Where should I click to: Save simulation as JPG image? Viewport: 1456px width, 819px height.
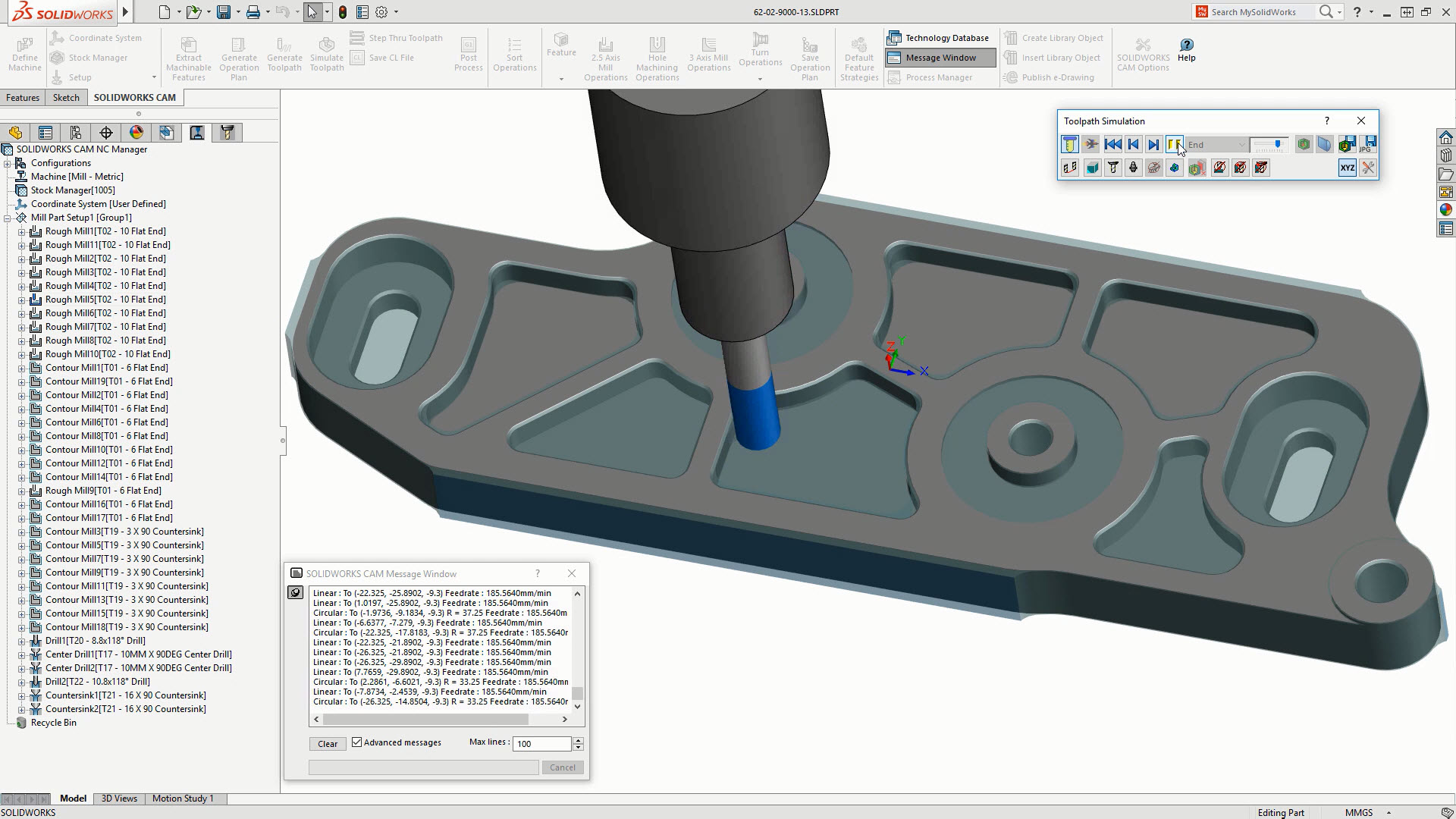click(x=1369, y=145)
